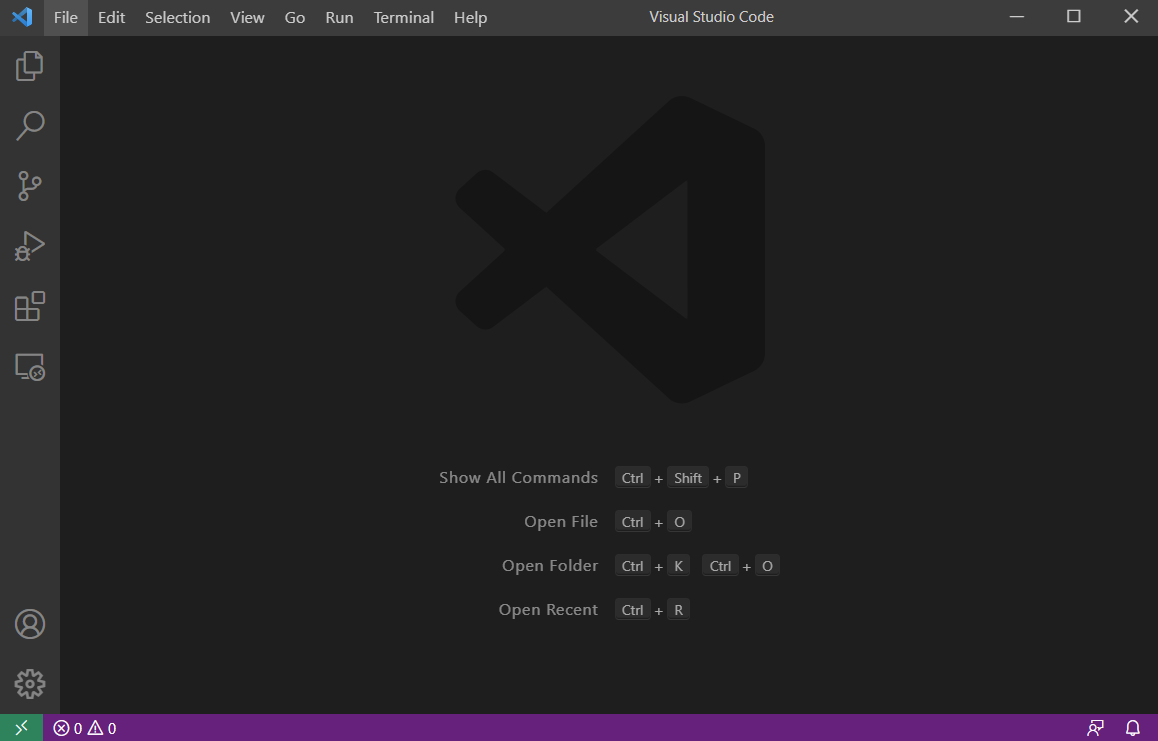This screenshot has height=741, width=1158.
Task: Open the Accounts menu icon
Action: 29,623
